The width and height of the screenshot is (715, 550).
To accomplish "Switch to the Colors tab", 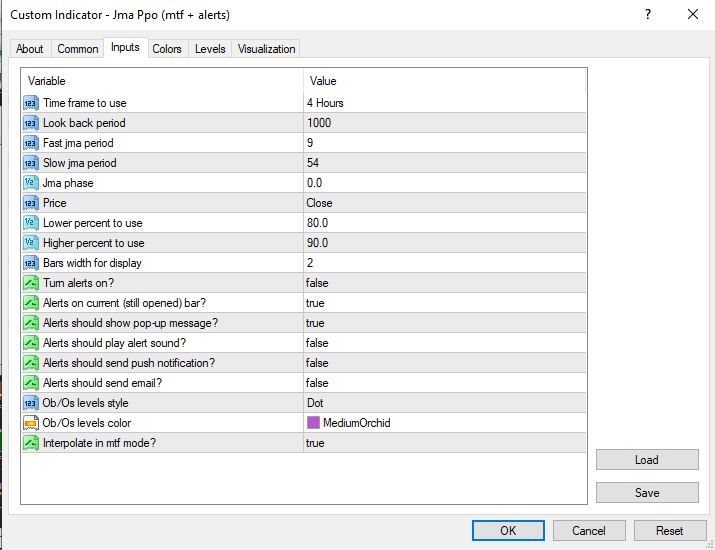I will [167, 49].
